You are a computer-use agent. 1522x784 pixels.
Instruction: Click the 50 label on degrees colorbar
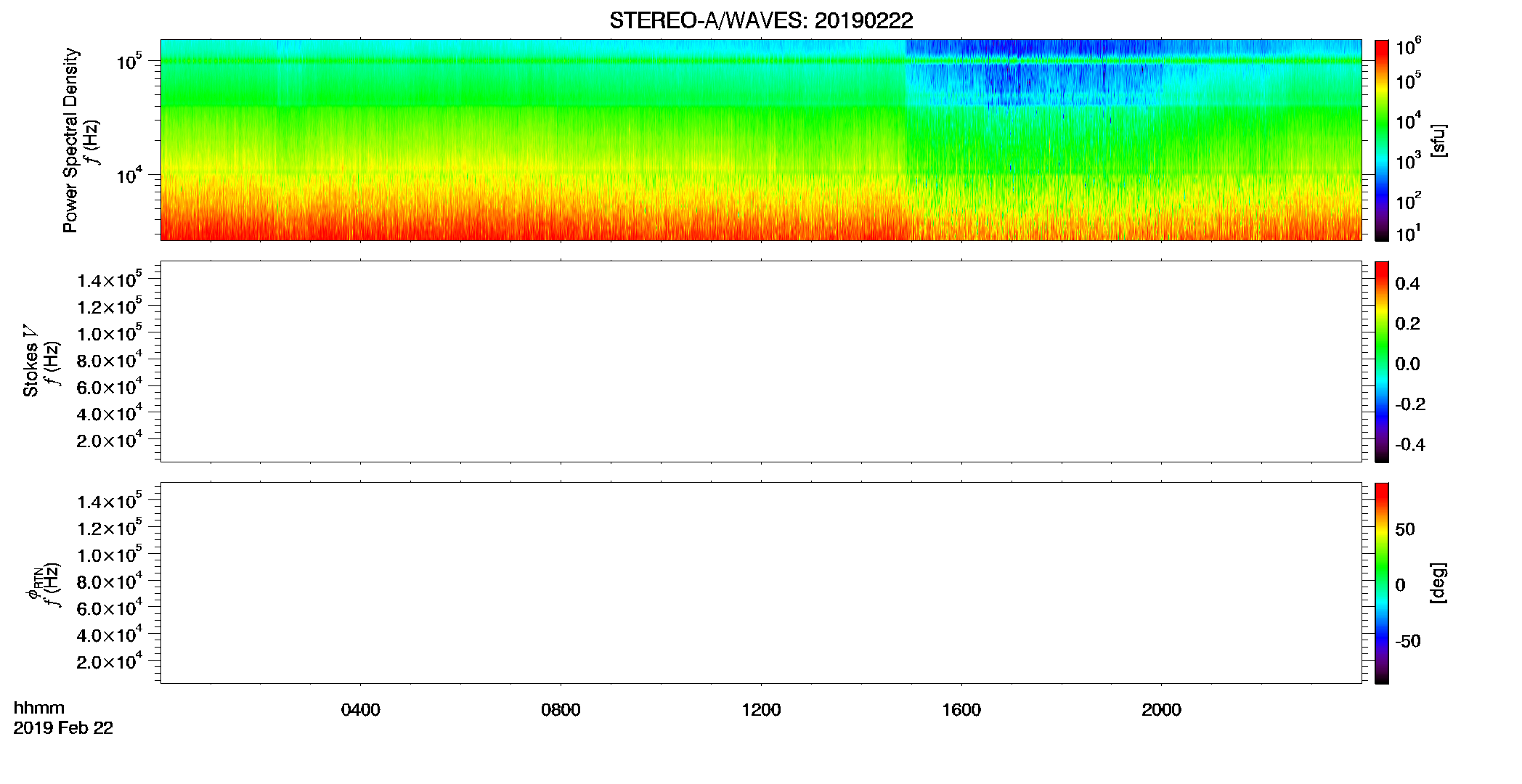coord(1405,529)
